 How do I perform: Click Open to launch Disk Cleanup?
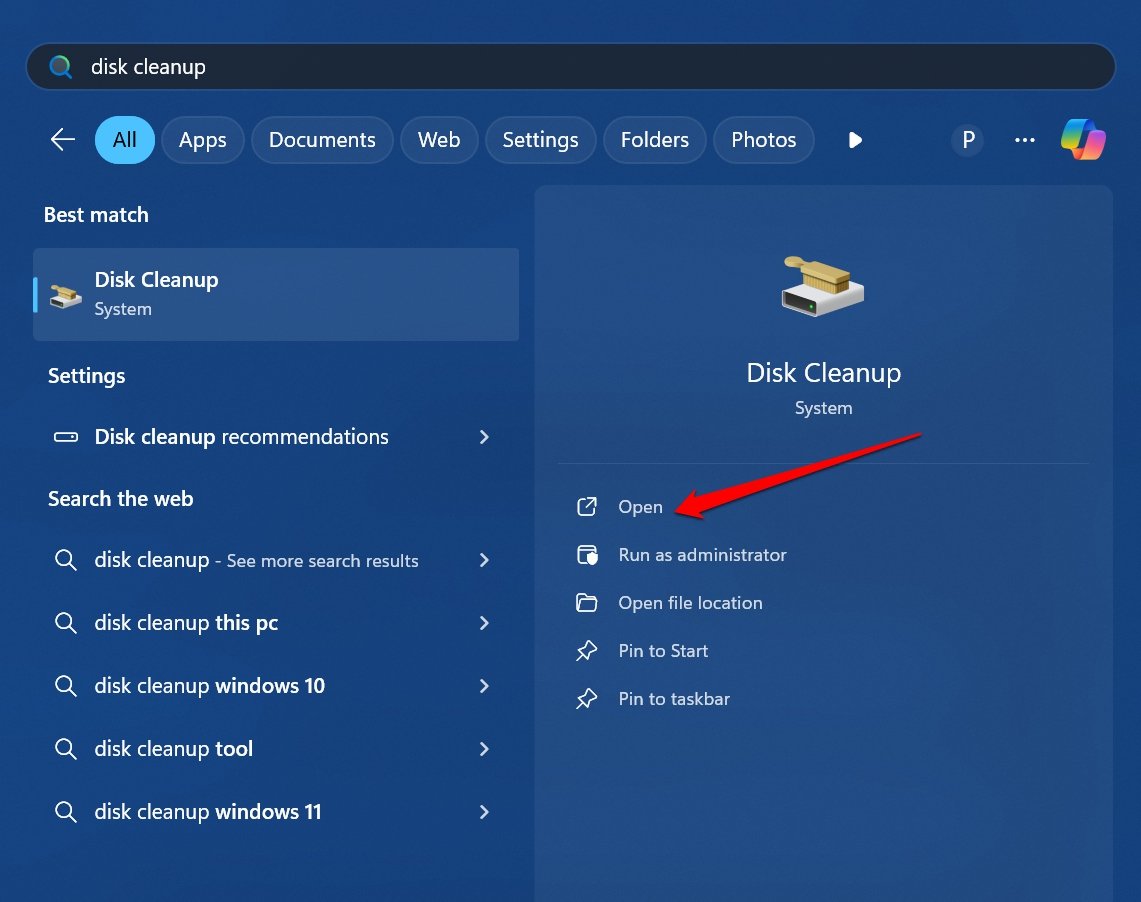(x=640, y=507)
